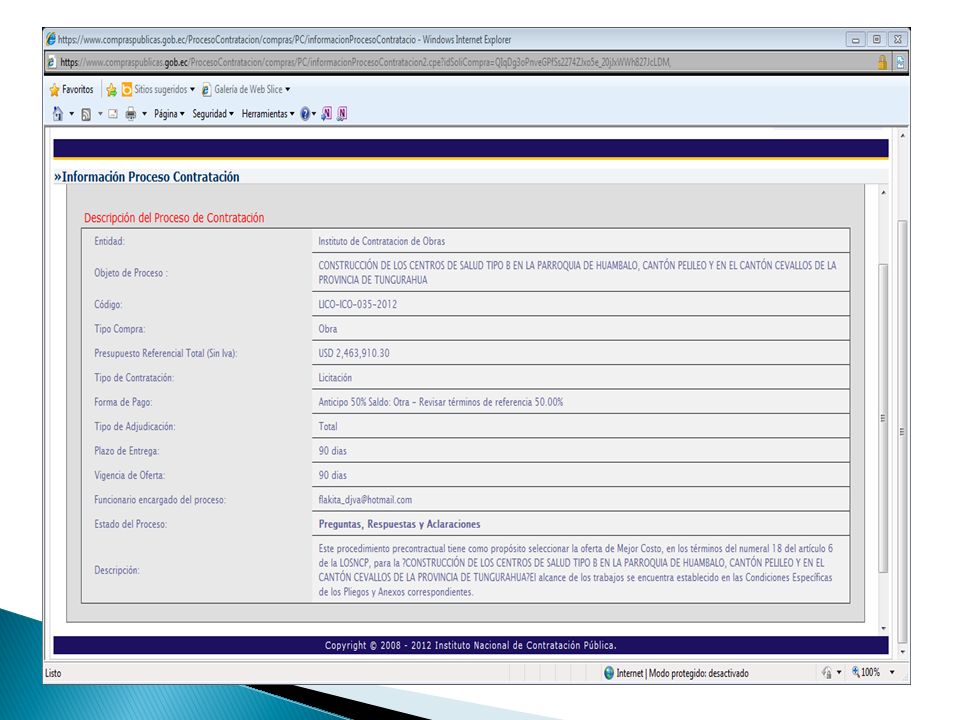The width and height of the screenshot is (960, 720).
Task: Click the read mail icon
Action: tap(113, 113)
